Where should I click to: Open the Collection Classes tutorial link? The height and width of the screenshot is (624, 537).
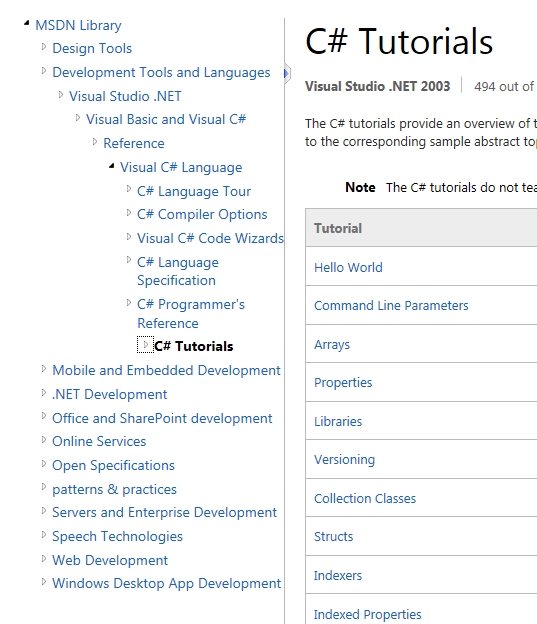click(x=365, y=499)
